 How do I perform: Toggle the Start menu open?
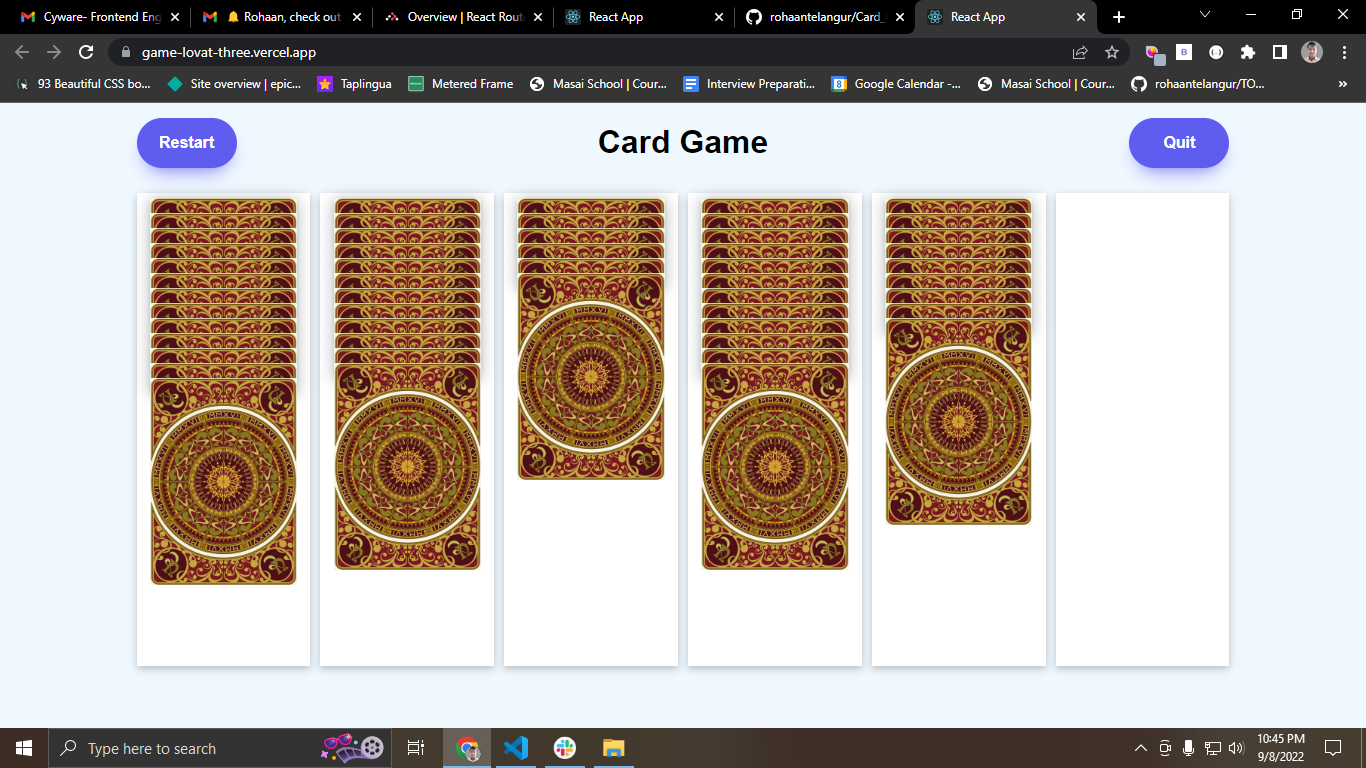click(x=23, y=747)
